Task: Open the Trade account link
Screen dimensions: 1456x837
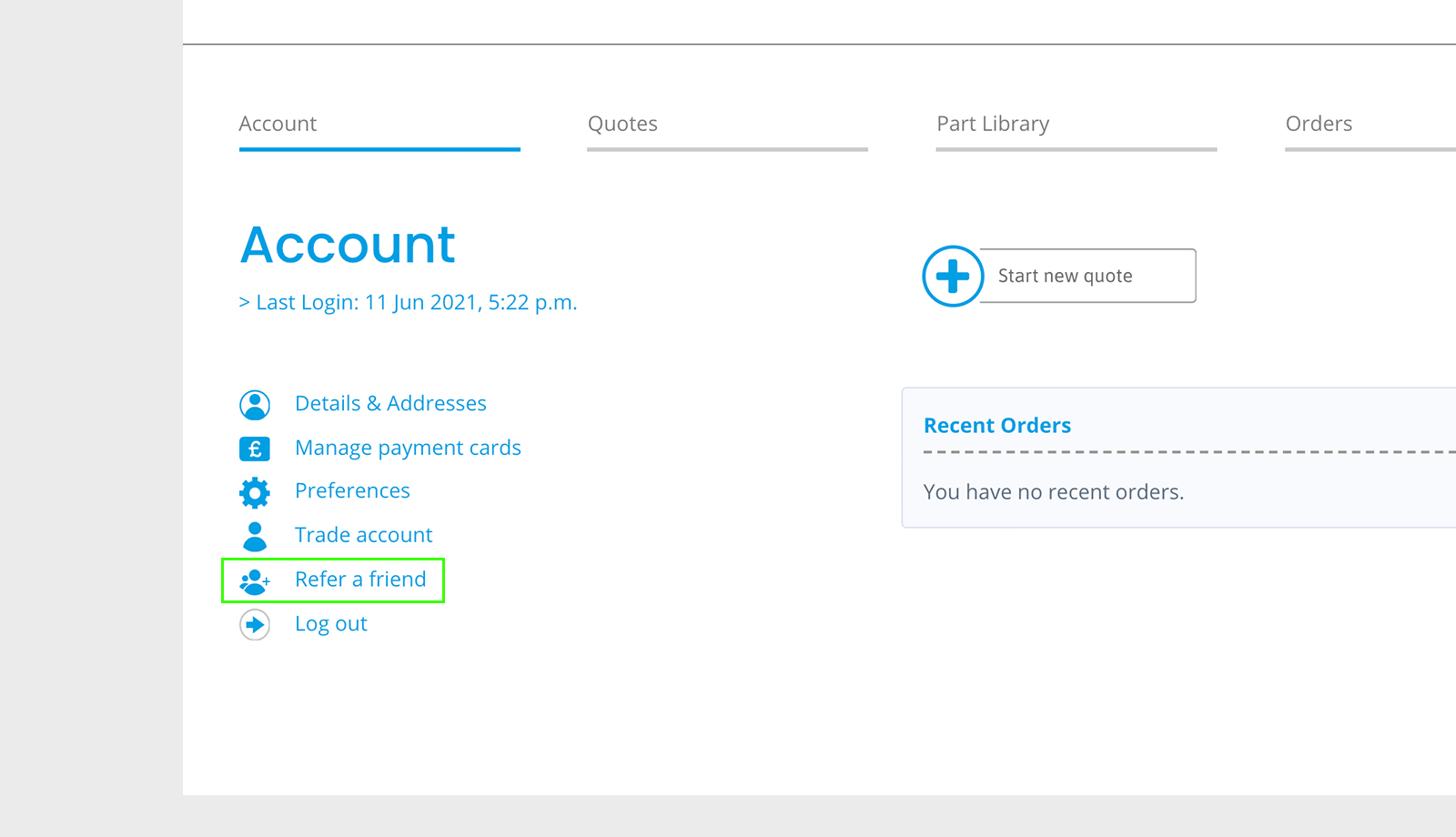Action: pyautogui.click(x=363, y=535)
